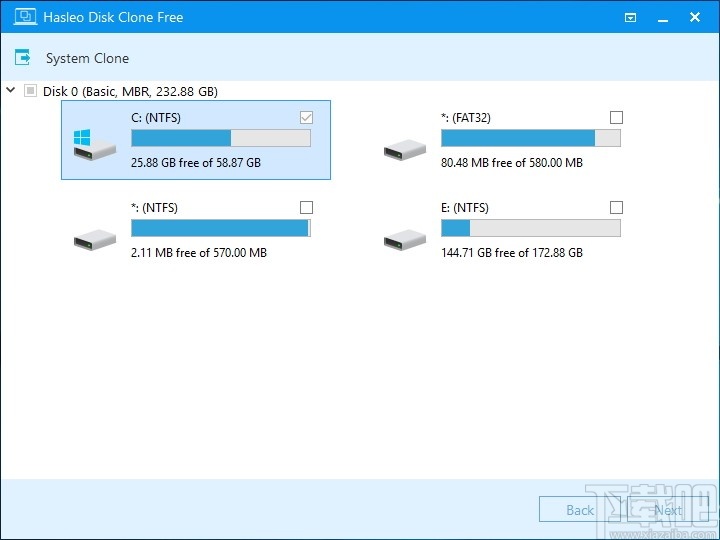Click the *: (NTFS) label
This screenshot has width=720, height=540.
pos(154,208)
